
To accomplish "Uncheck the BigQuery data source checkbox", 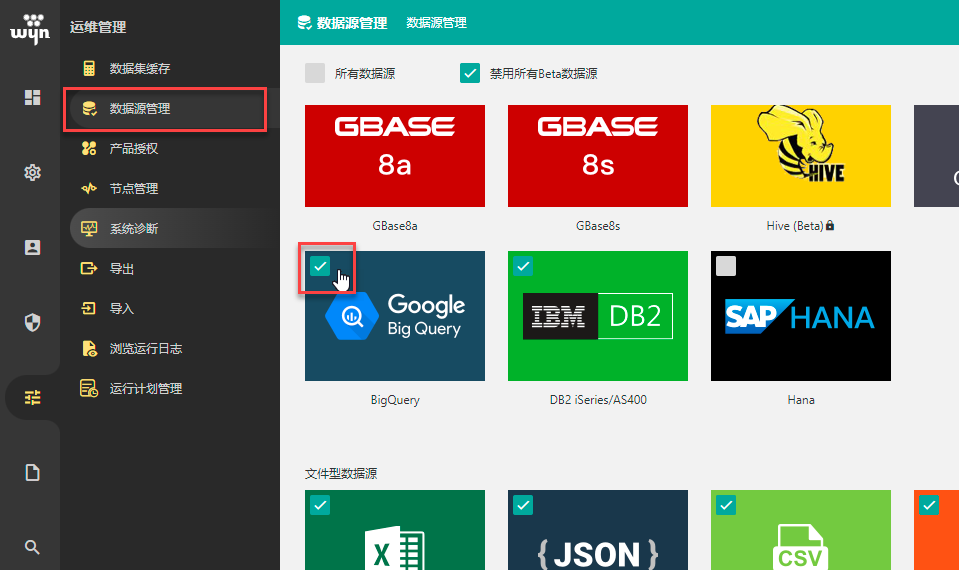I will point(320,266).
